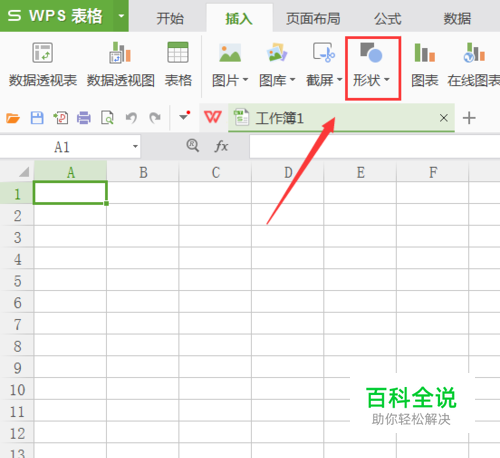
Task: Open the 图库 gallery icon
Action: (x=277, y=53)
